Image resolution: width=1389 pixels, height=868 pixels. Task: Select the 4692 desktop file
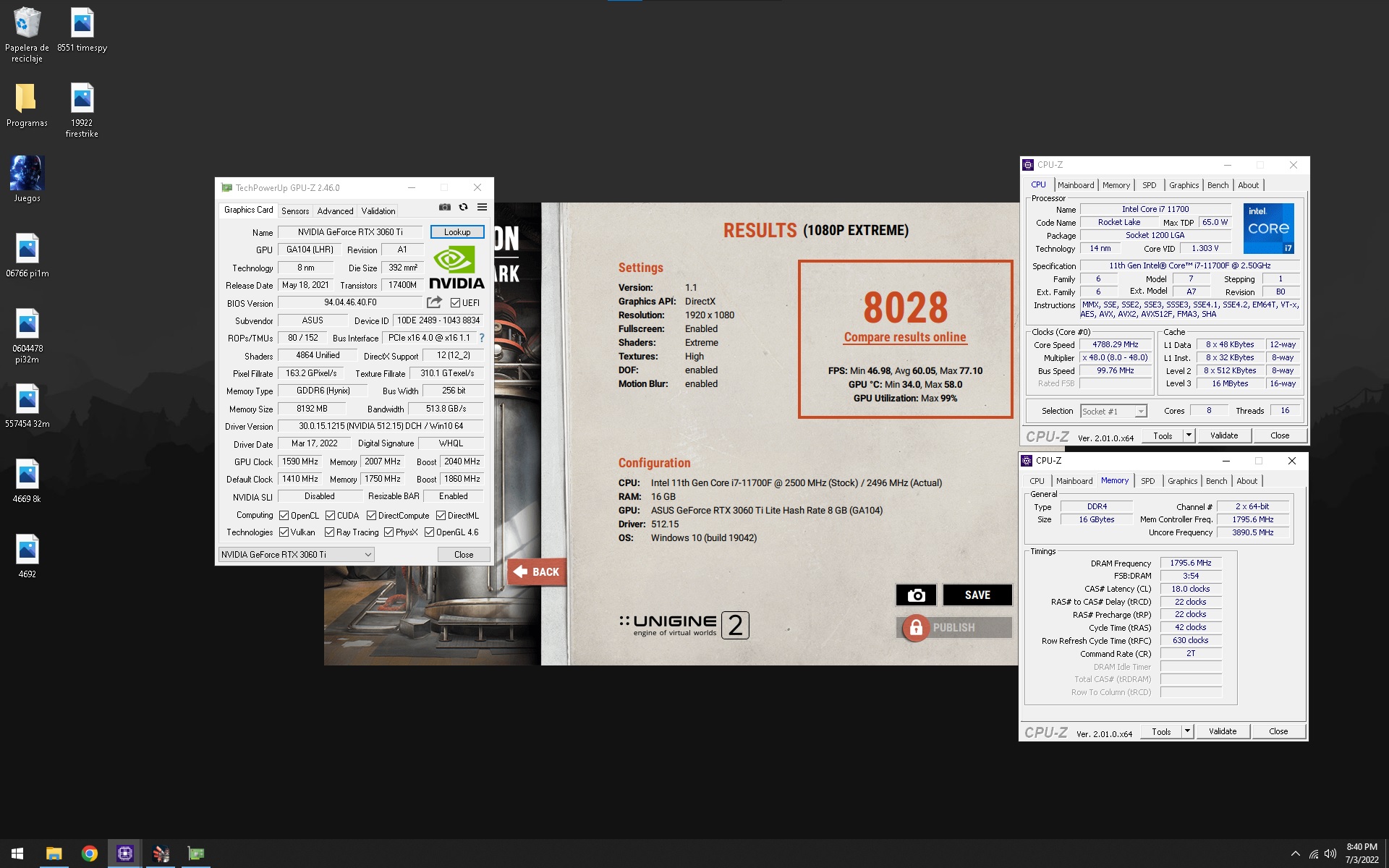(x=27, y=556)
